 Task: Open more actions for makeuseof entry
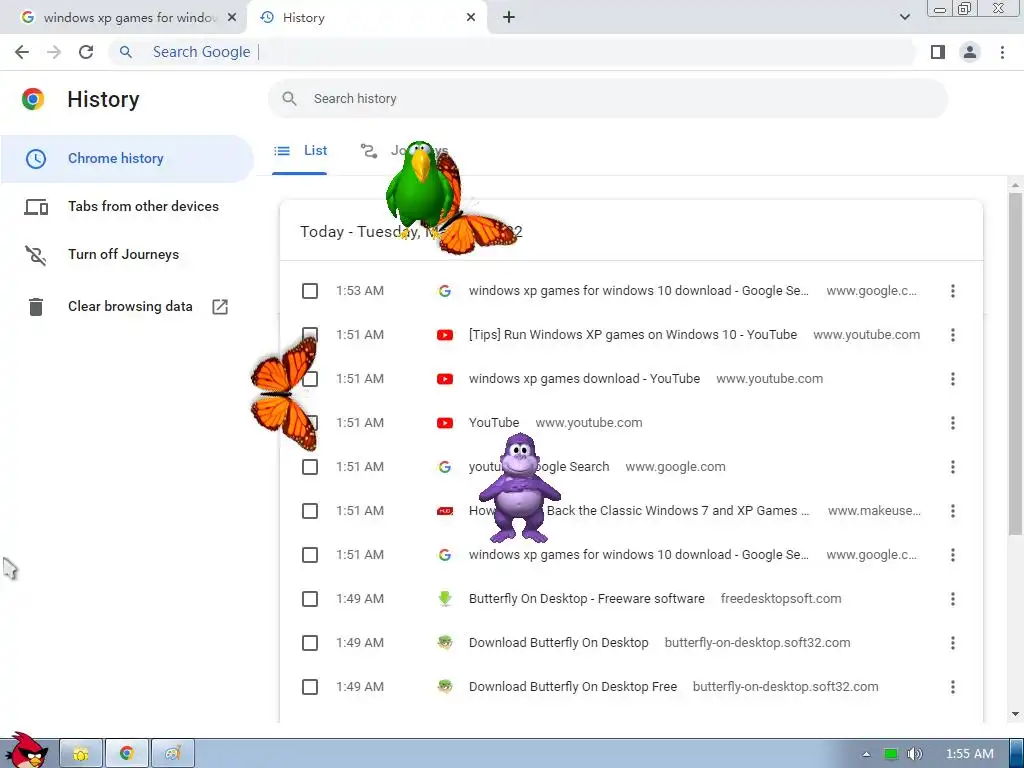(x=953, y=511)
